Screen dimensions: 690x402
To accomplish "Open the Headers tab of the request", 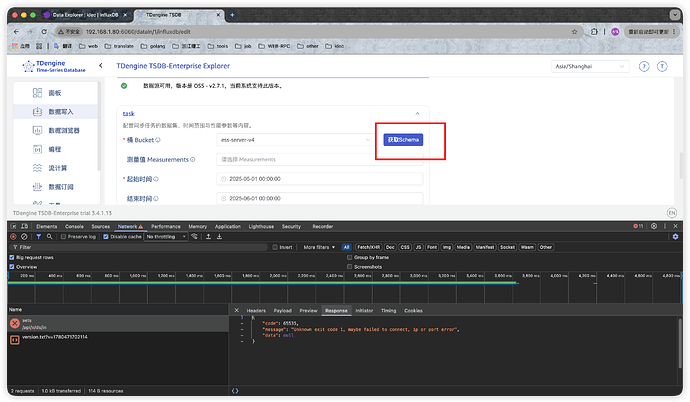I will pyautogui.click(x=256, y=311).
